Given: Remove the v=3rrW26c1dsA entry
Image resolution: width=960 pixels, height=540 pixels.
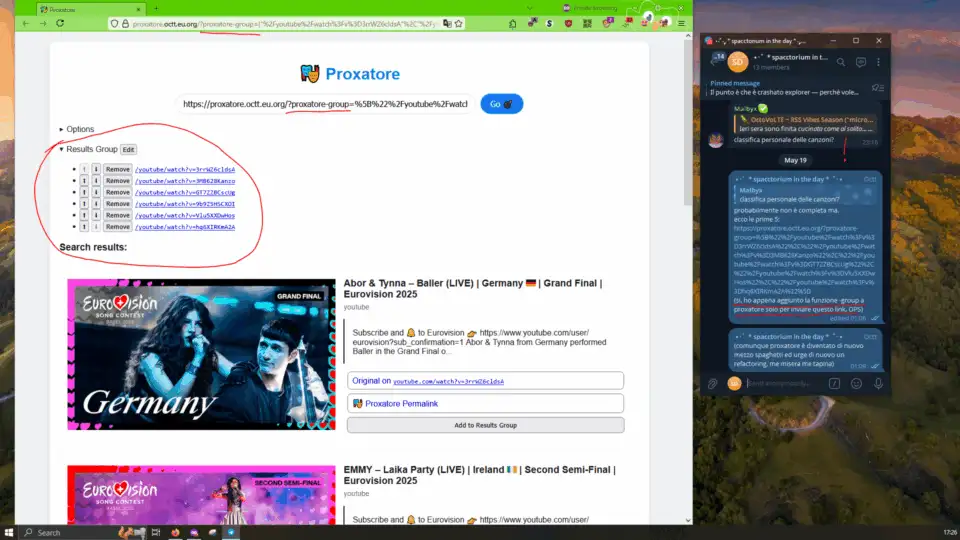Looking at the screenshot, I should (117, 170).
